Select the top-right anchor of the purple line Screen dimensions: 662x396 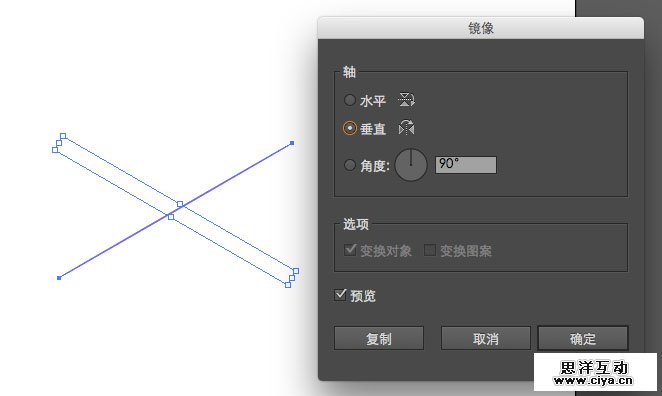[x=292, y=143]
